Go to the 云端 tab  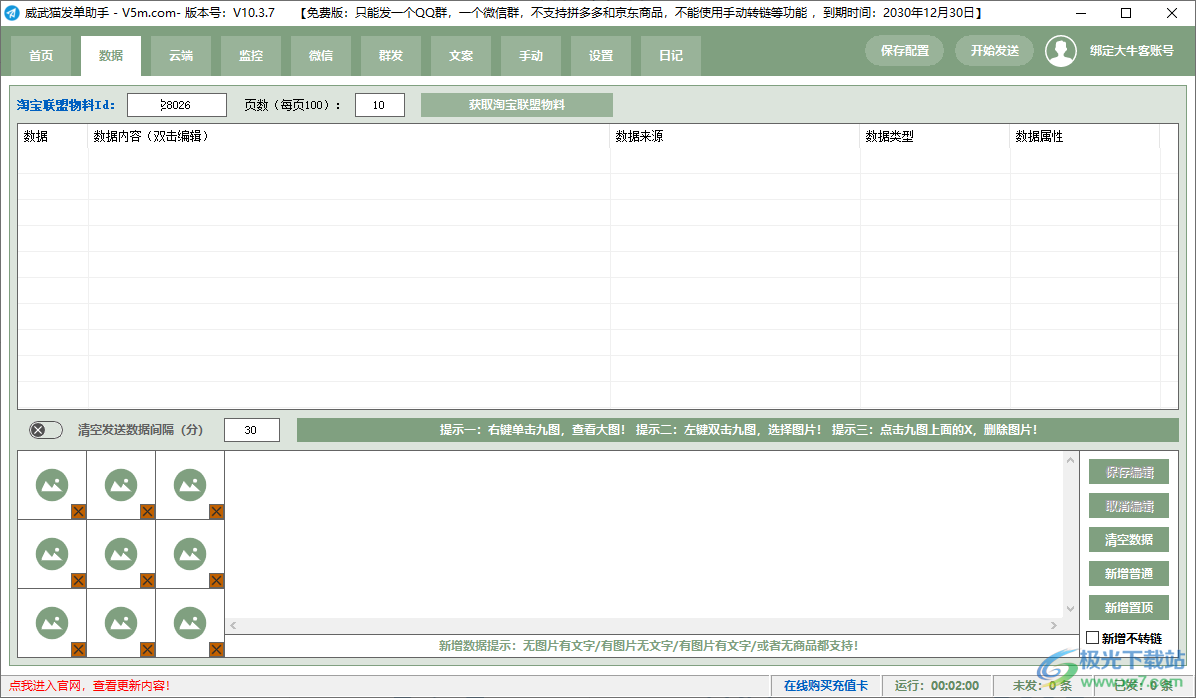coord(181,56)
